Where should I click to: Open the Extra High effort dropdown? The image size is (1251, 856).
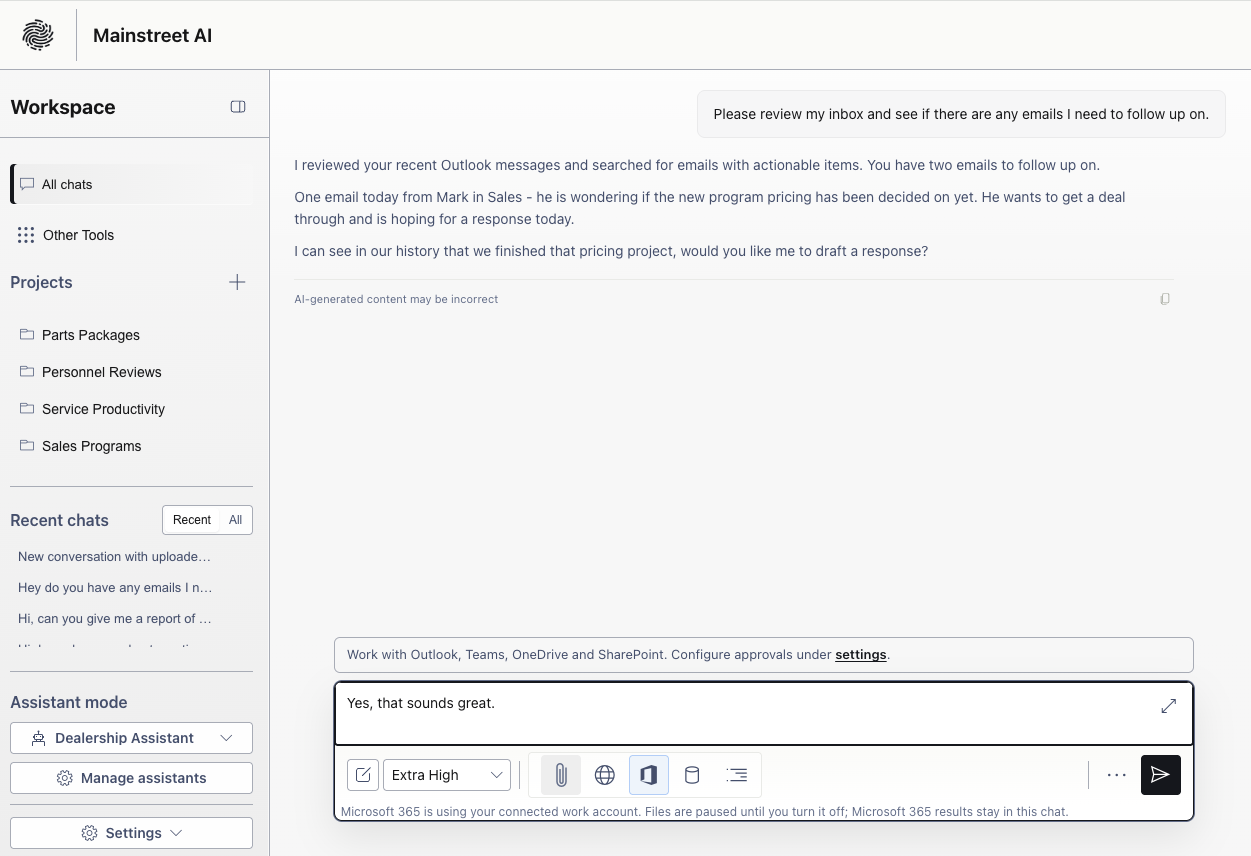(447, 775)
